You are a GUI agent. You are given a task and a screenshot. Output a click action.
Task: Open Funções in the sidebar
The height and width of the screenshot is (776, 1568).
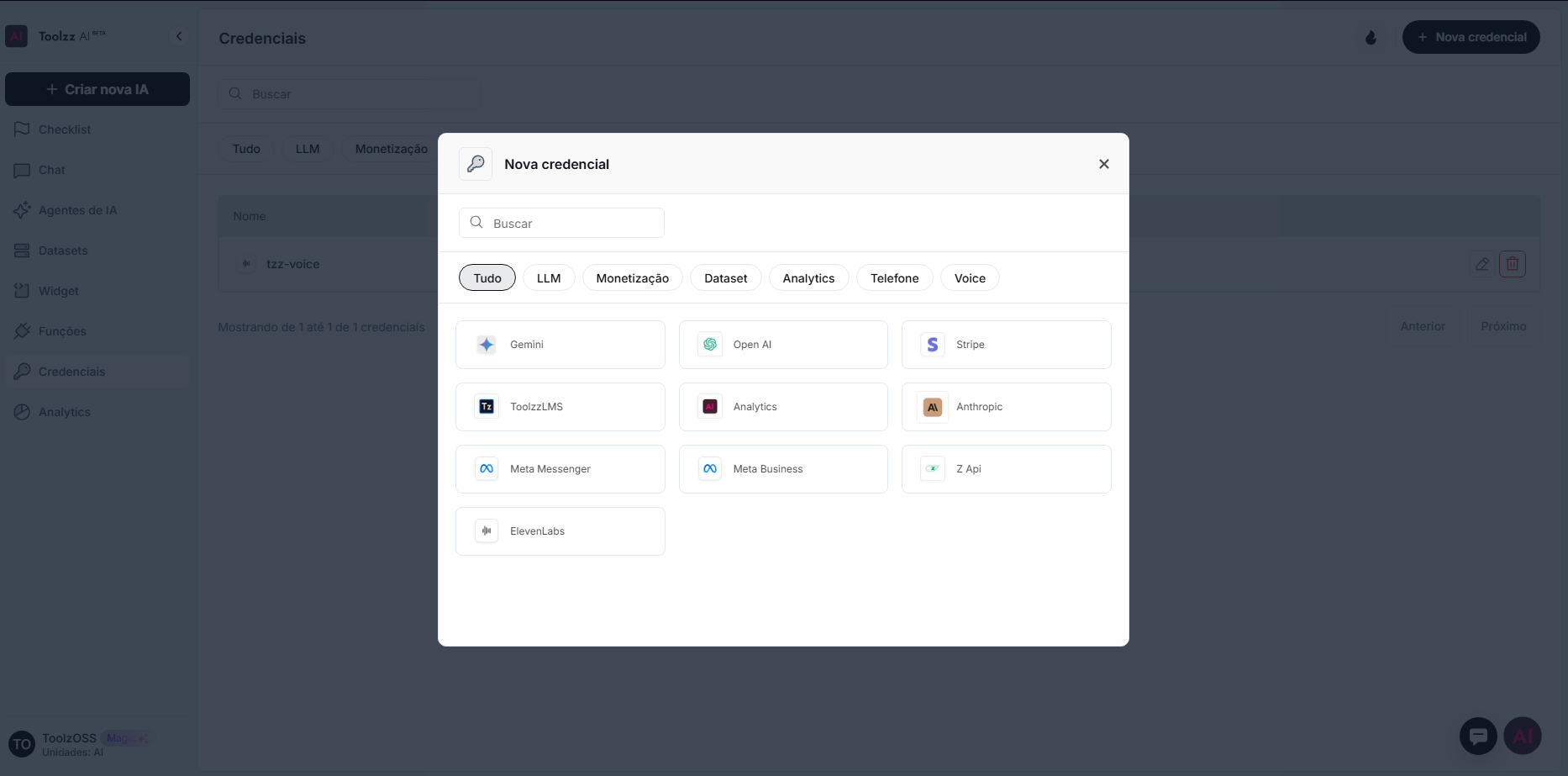pyautogui.click(x=97, y=331)
